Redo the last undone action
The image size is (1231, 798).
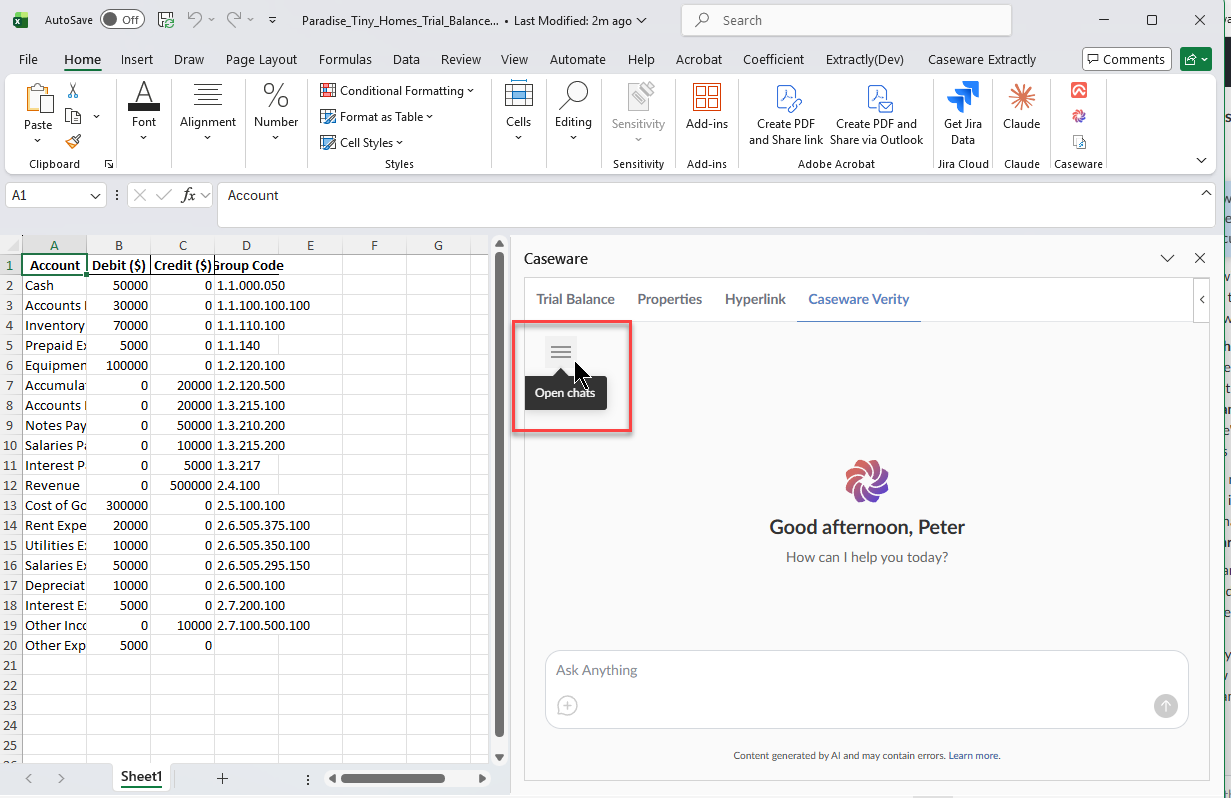click(x=234, y=20)
